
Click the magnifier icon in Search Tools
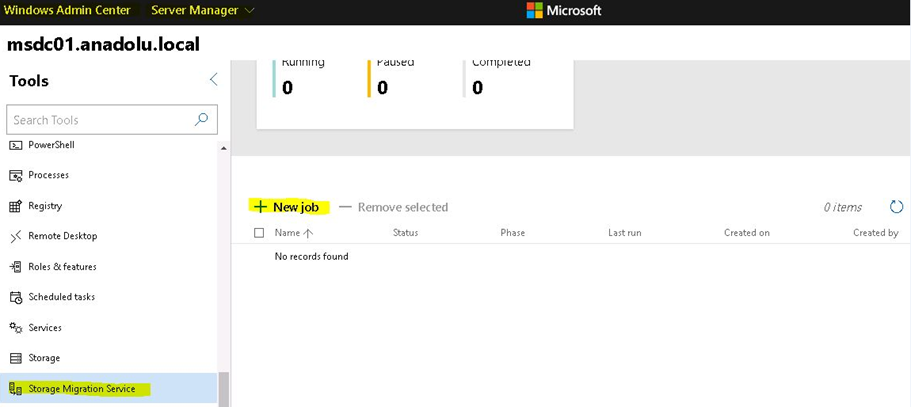(201, 120)
